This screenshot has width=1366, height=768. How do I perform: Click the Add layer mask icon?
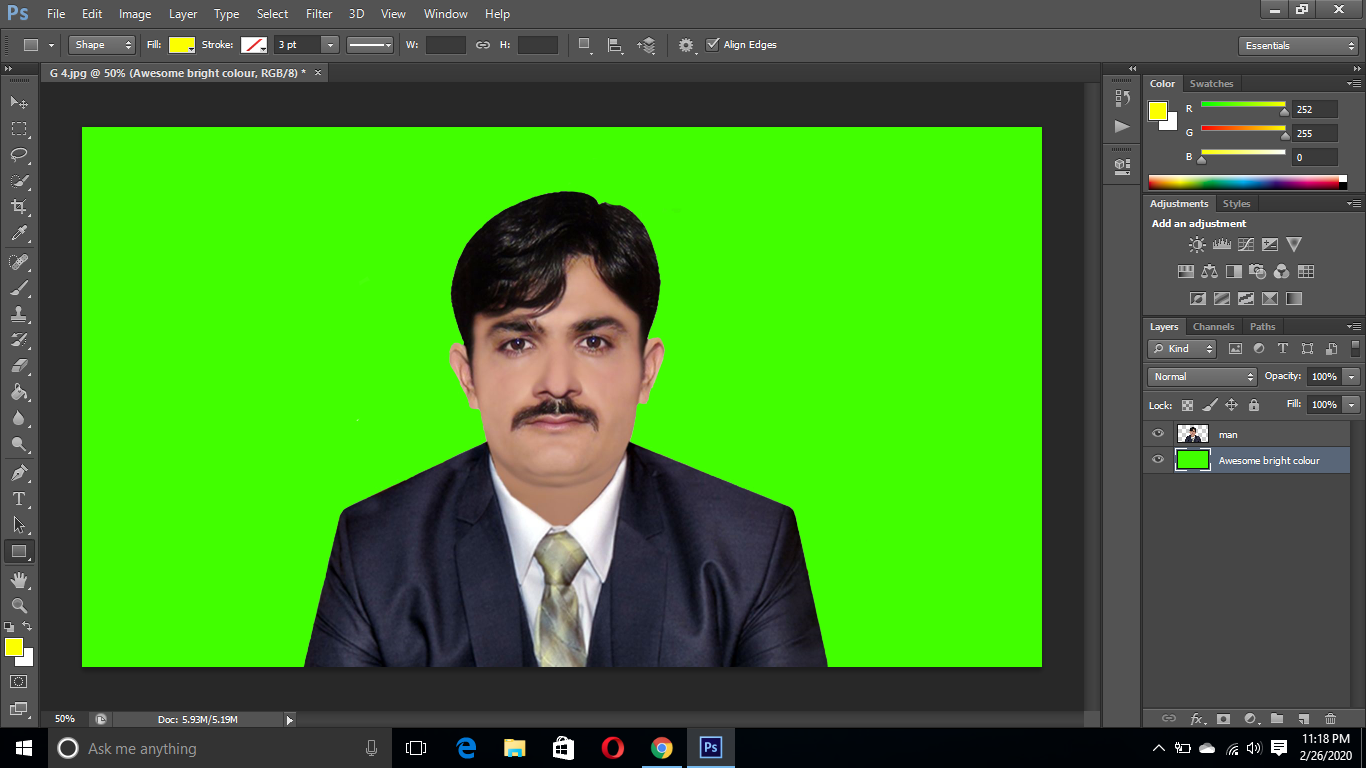pyautogui.click(x=1224, y=719)
